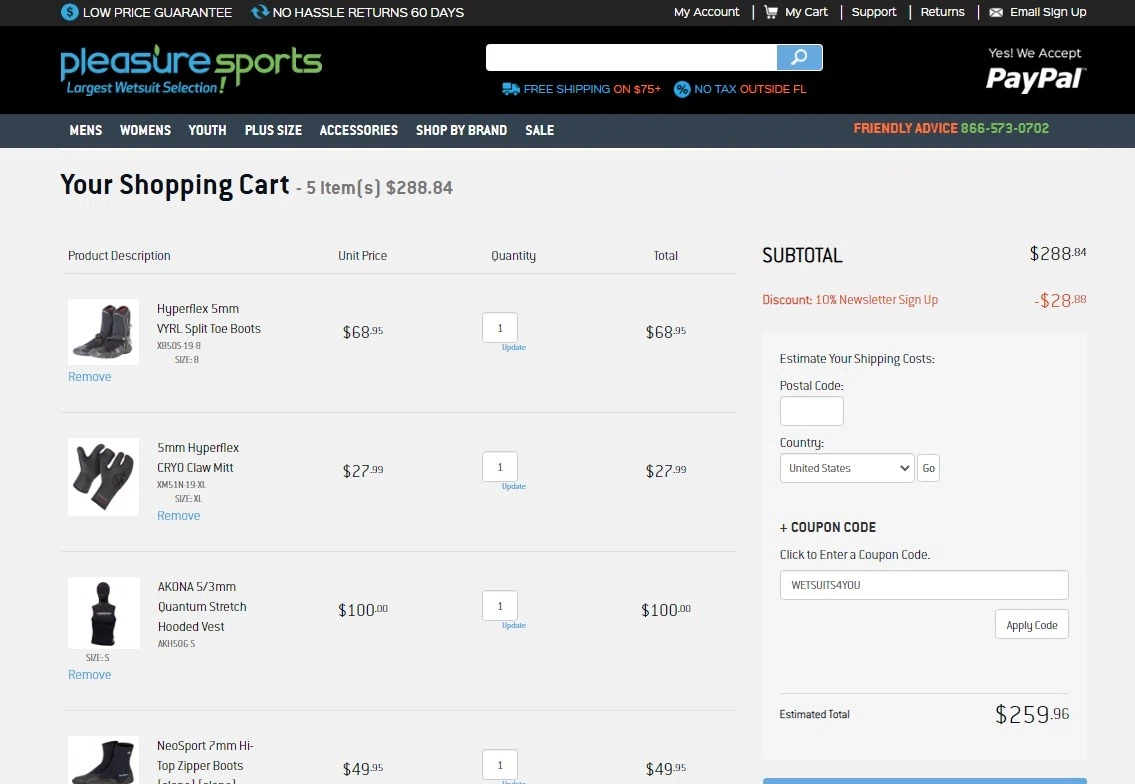This screenshot has width=1135, height=784.
Task: Click quantity box for CRYO Claw Mitt
Action: click(x=500, y=467)
